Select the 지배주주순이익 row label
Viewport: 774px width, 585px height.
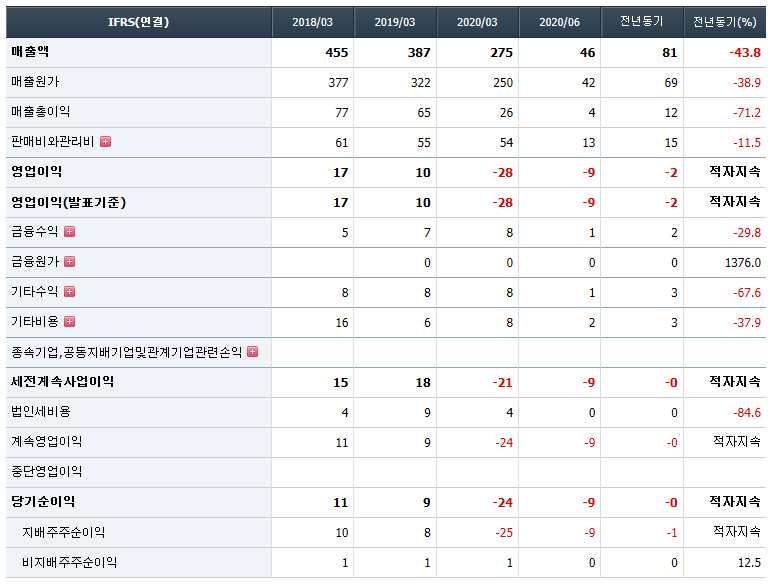pos(64,532)
